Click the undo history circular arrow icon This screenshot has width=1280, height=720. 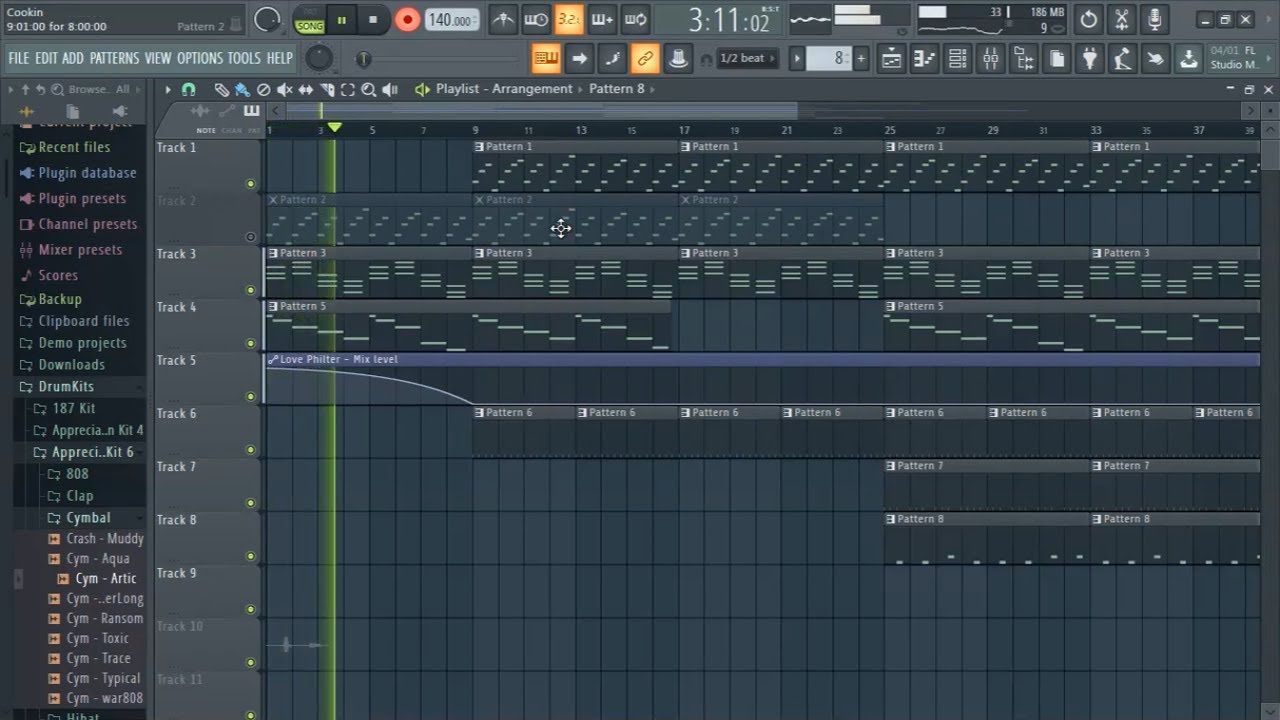(x=1089, y=19)
